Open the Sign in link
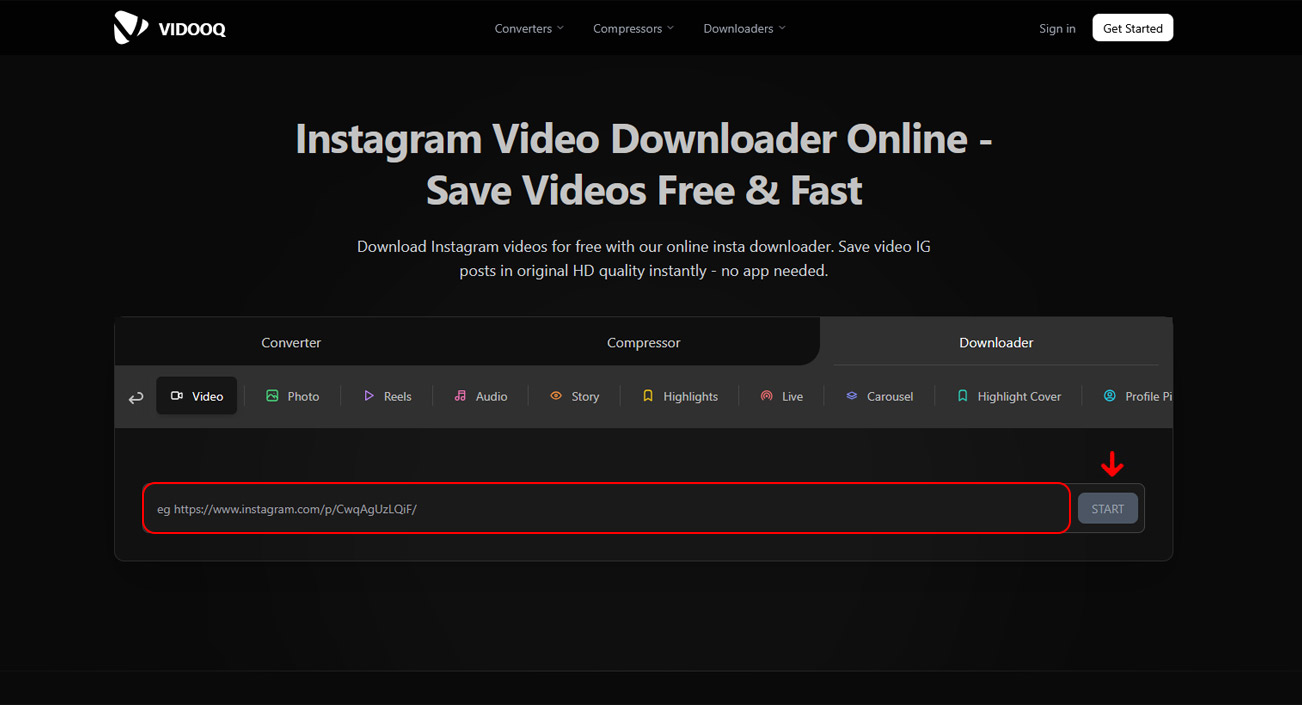The height and width of the screenshot is (705, 1302). [1057, 28]
